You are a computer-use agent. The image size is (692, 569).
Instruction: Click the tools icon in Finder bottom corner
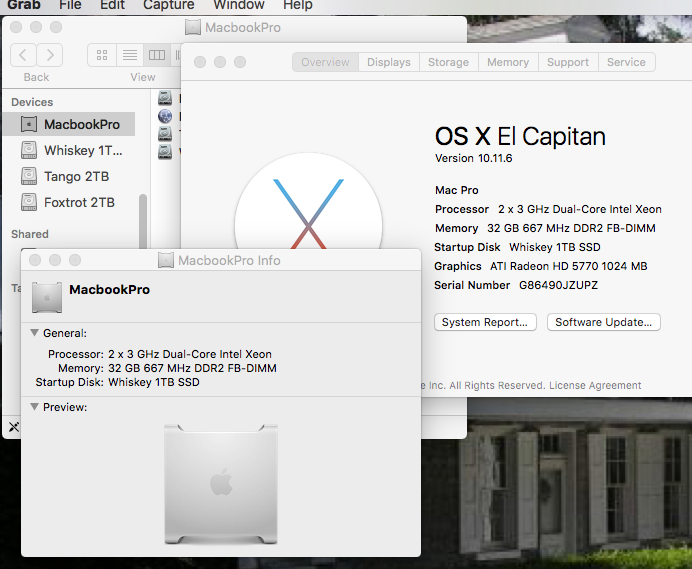(x=14, y=427)
